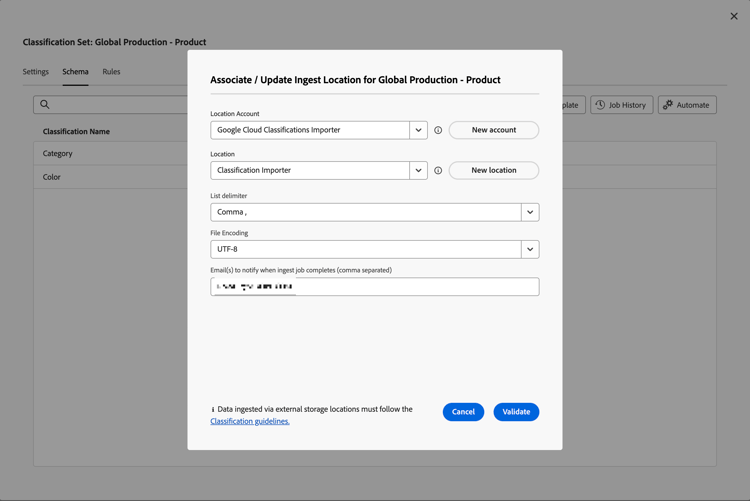This screenshot has width=750, height=501.
Task: Cancel the ingest location dialog
Action: (463, 412)
